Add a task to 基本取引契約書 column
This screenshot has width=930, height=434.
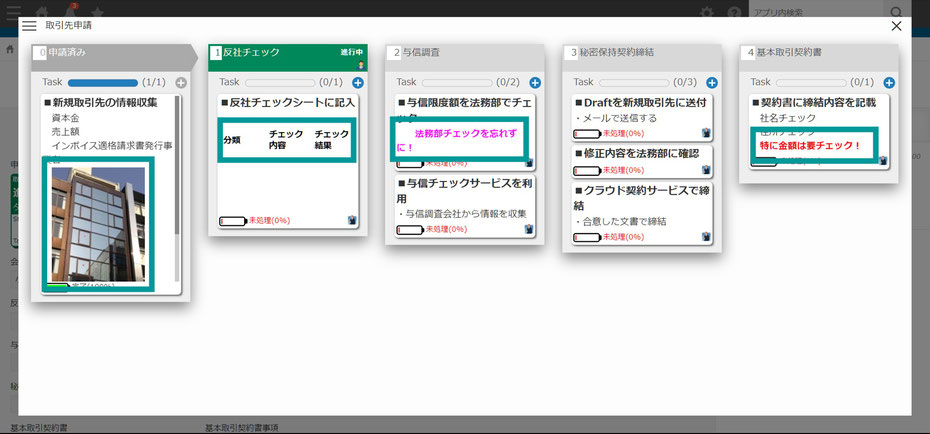point(888,83)
